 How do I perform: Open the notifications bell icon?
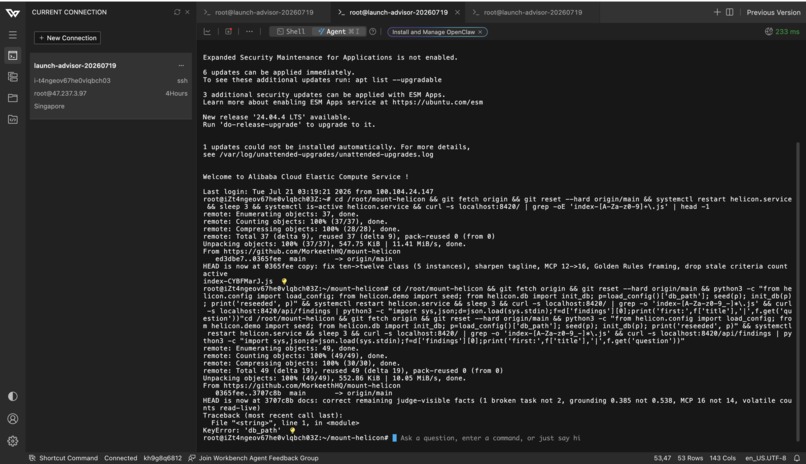797,458
